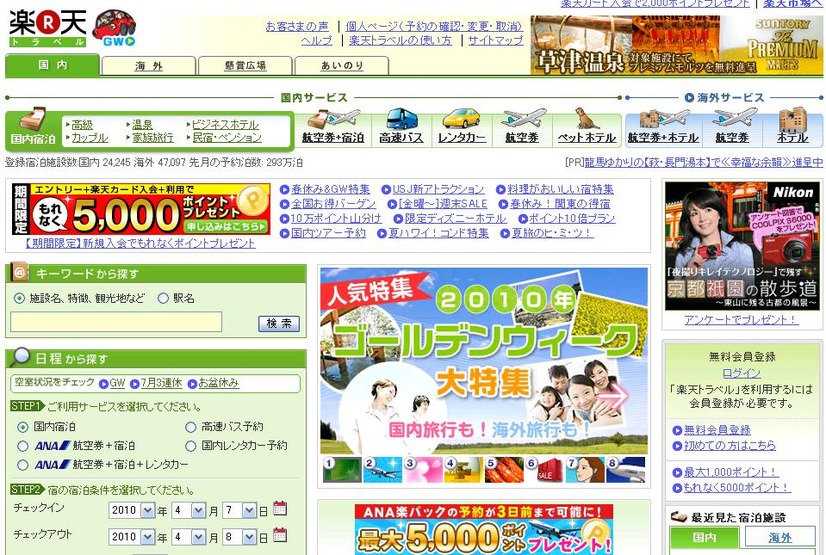Select 国内 tab in 最近見た宿泊施設
This screenshot has width=826, height=555.
pyautogui.click(x=704, y=538)
